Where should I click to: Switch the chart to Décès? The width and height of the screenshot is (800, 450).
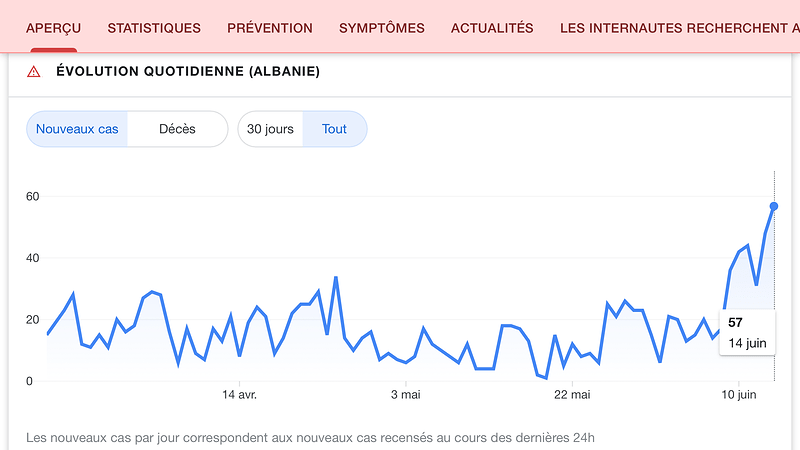pyautogui.click(x=177, y=129)
